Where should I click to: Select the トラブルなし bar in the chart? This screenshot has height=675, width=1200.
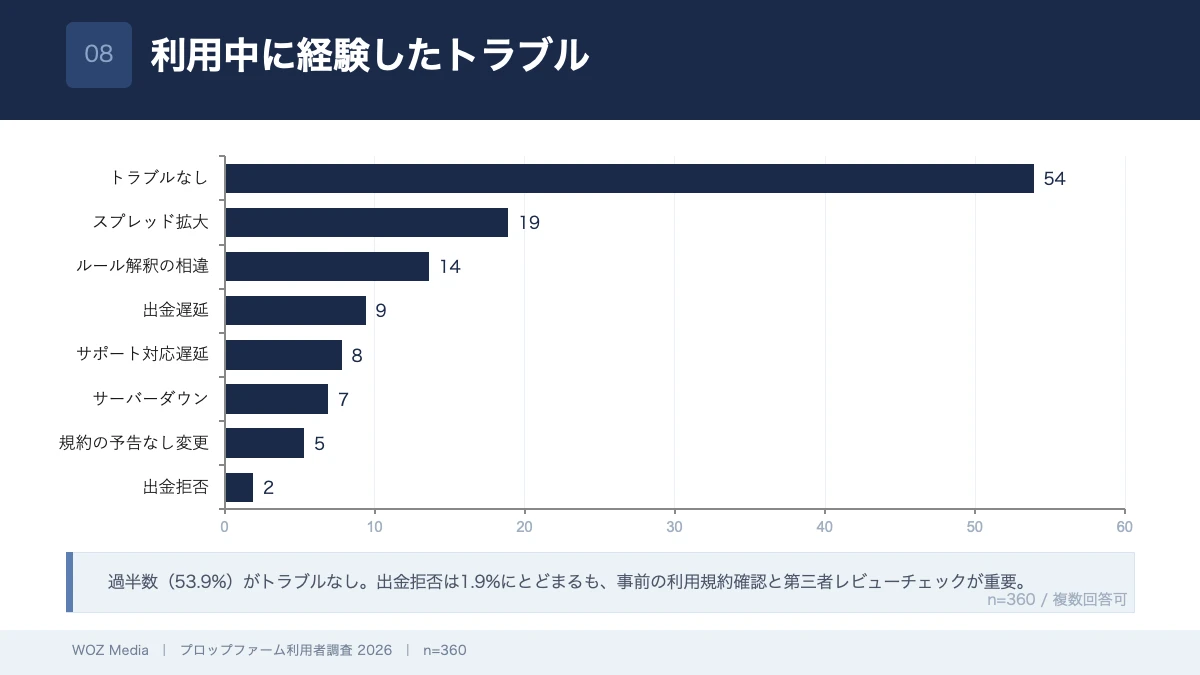tap(629, 179)
